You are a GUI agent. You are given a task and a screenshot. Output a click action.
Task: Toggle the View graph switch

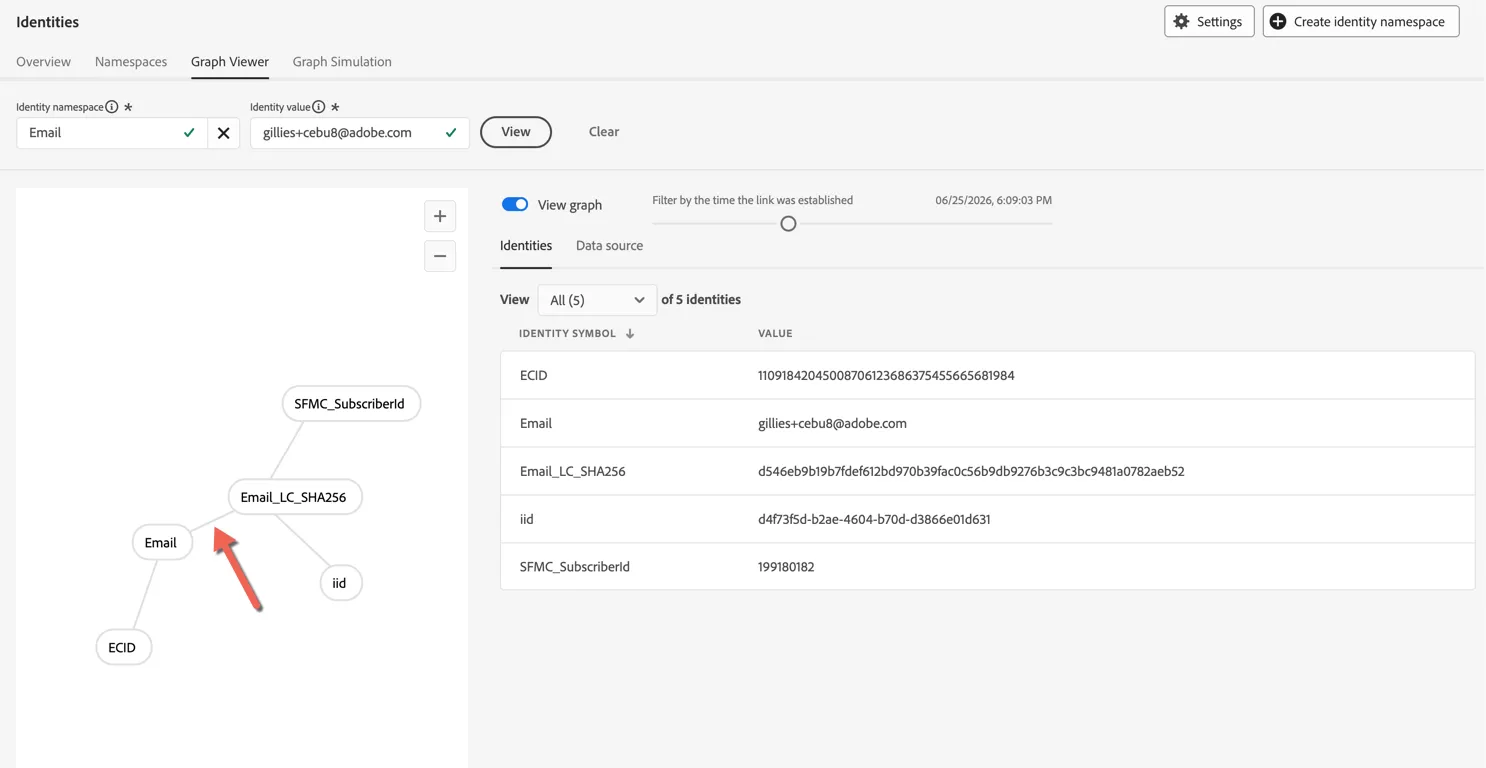pyautogui.click(x=515, y=204)
